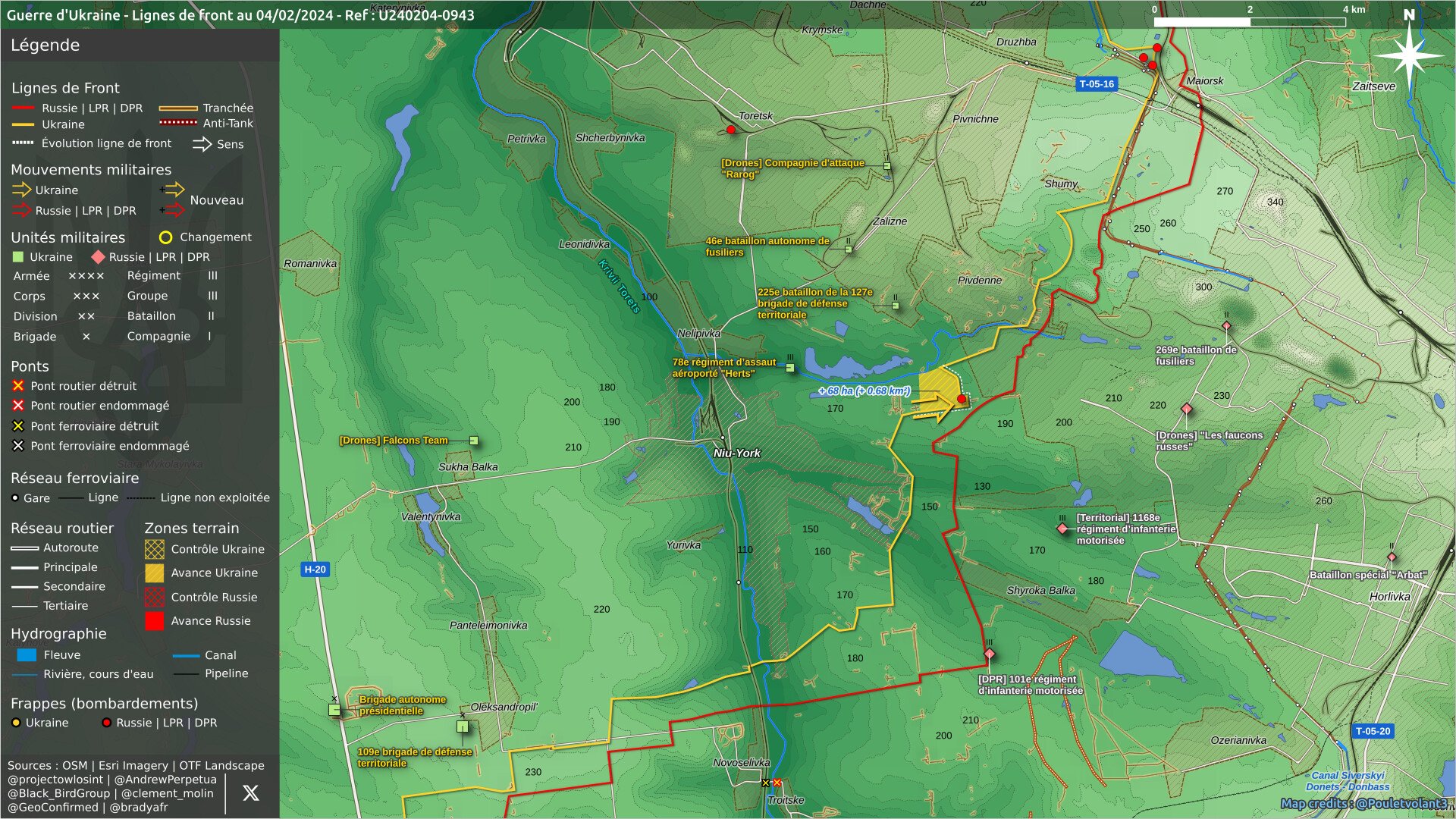Click the Falcons Team drone unit square

click(474, 441)
